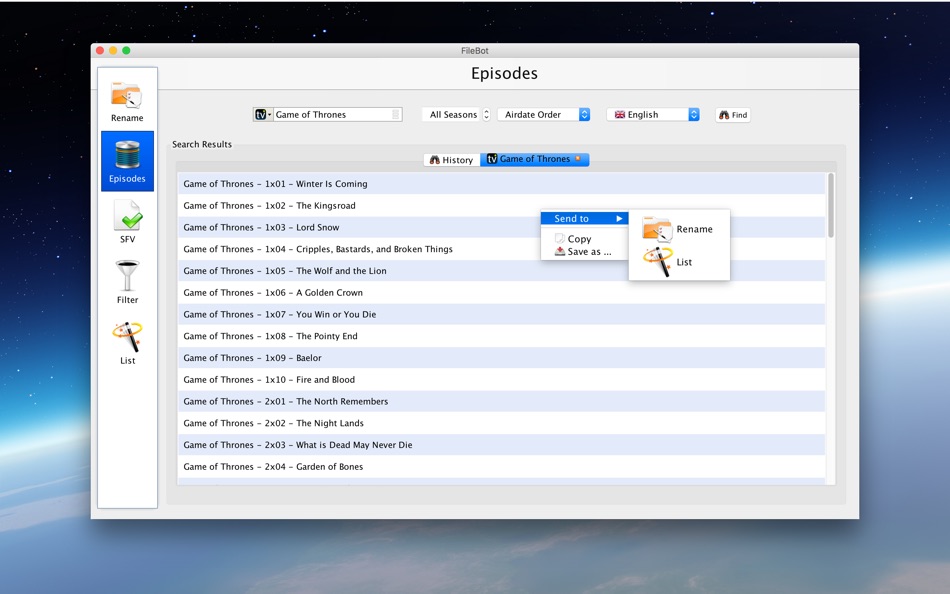Open the Rename panel in sidebar
950x594 pixels.
click(x=127, y=101)
